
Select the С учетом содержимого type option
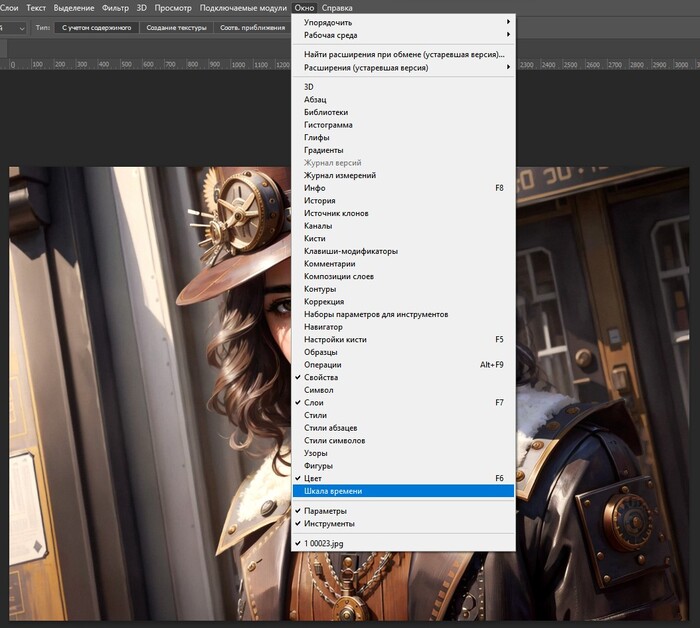pos(96,28)
